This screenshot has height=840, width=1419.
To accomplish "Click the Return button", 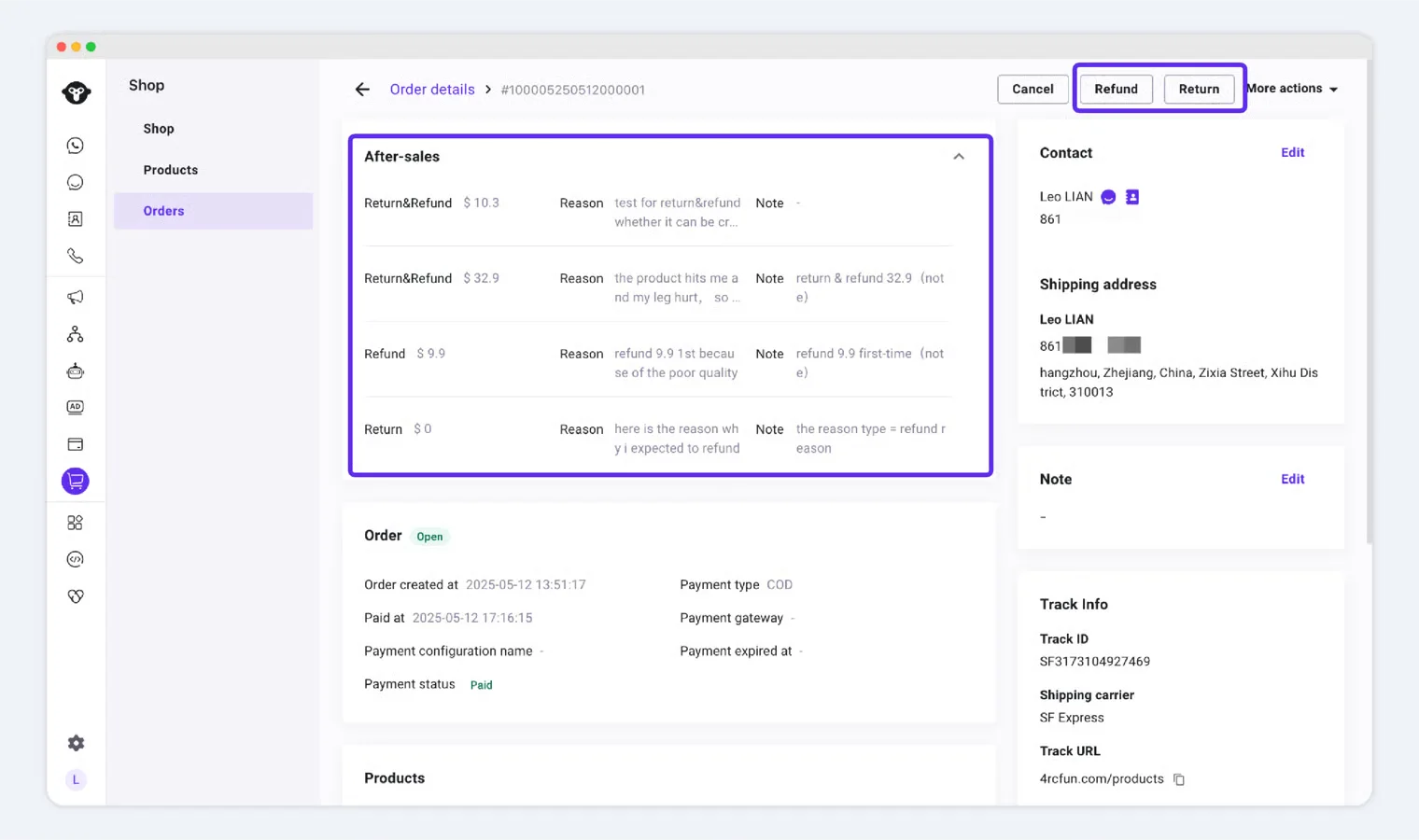I will [1199, 89].
